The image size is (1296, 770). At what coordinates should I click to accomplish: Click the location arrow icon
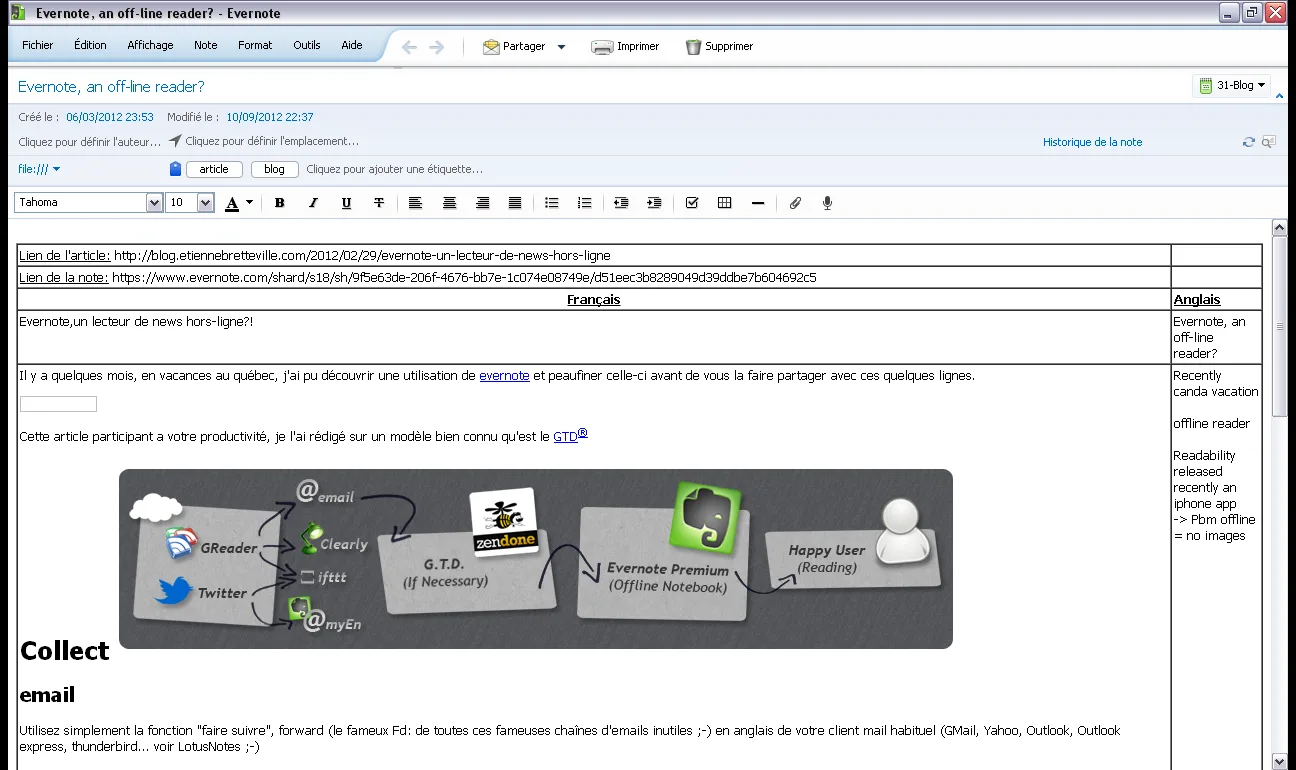click(175, 141)
